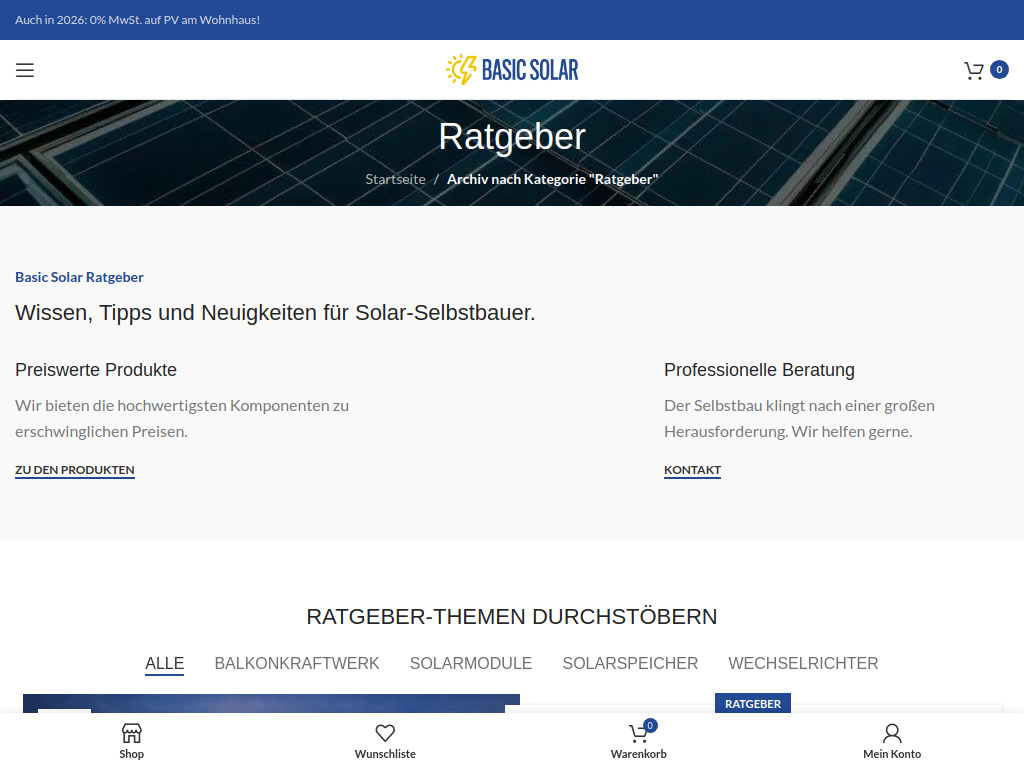This screenshot has height=768, width=1024.
Task: Follow the ZU DEN PRODUKTEN link
Action: click(x=74, y=470)
